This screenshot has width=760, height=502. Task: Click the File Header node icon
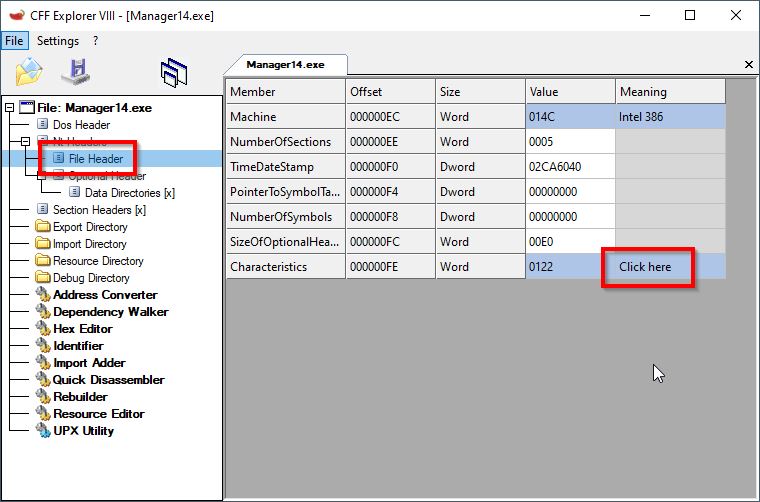[x=59, y=158]
